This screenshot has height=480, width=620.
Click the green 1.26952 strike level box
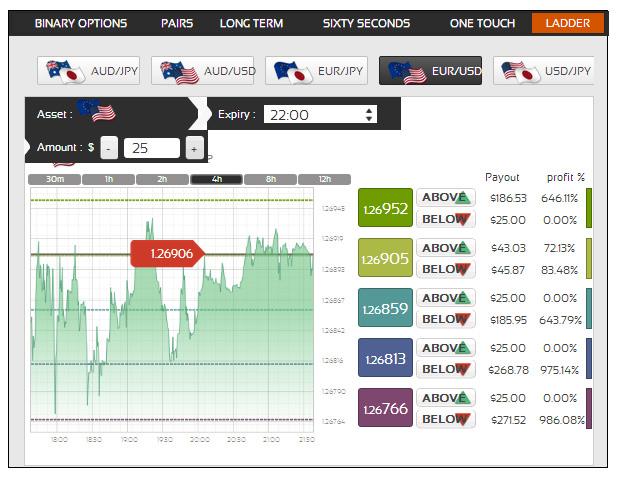point(386,208)
